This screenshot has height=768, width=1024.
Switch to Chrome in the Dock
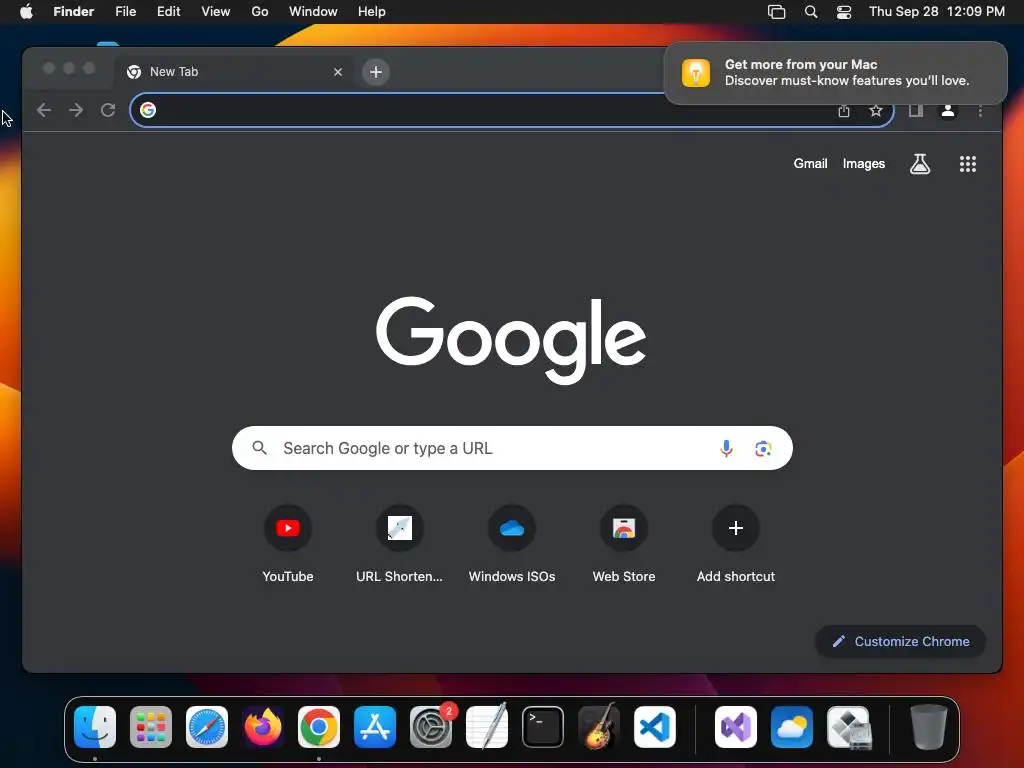(319, 727)
